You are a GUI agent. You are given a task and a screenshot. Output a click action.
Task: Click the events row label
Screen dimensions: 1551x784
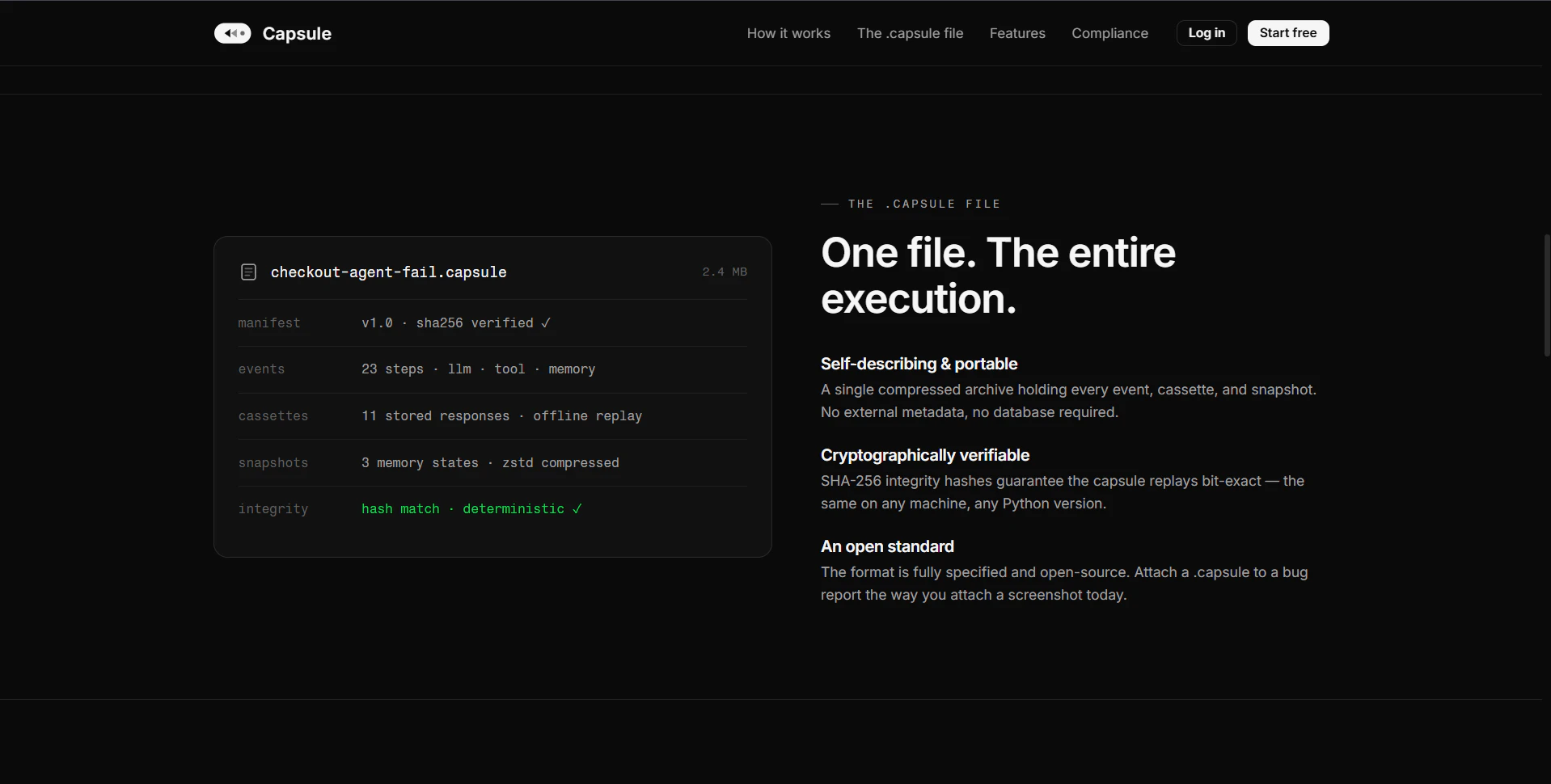pos(261,369)
